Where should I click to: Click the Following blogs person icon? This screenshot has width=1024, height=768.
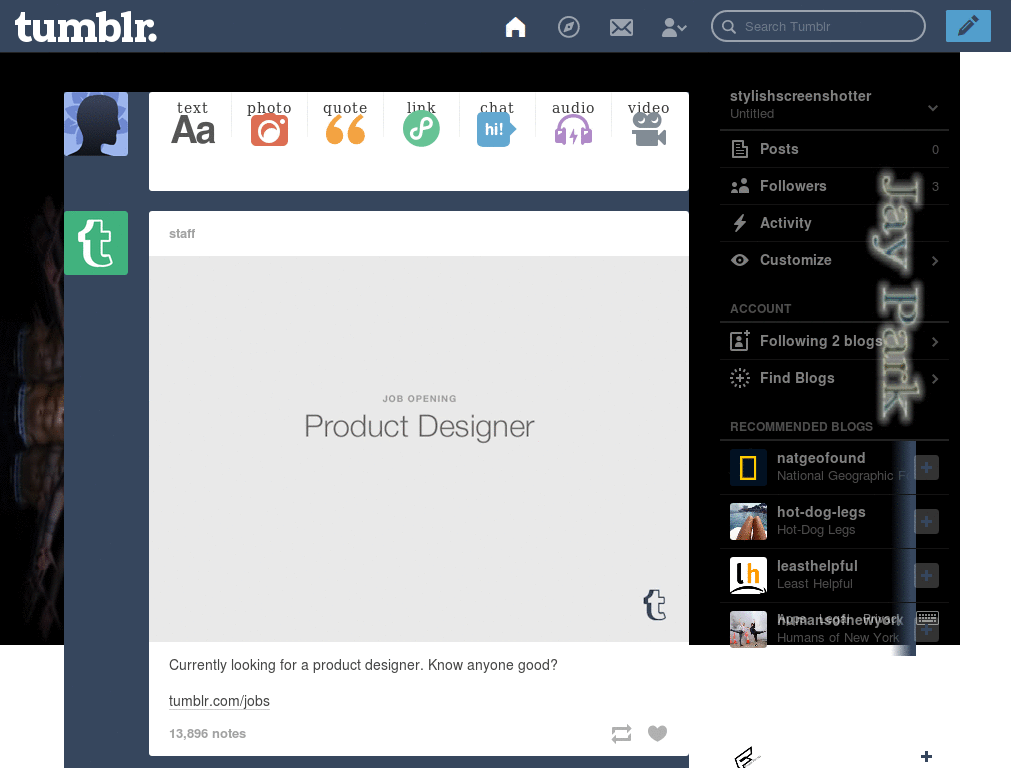(x=740, y=341)
